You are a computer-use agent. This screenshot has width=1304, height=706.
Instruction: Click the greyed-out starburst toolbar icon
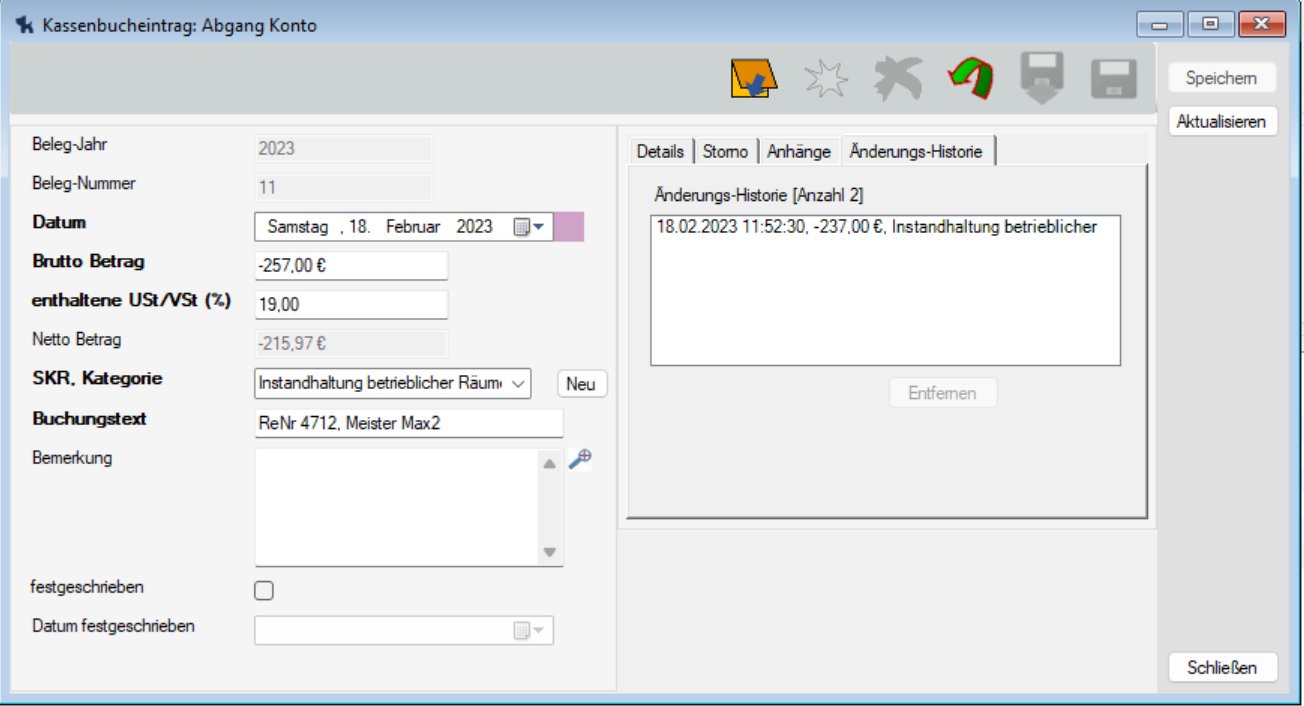tap(826, 79)
